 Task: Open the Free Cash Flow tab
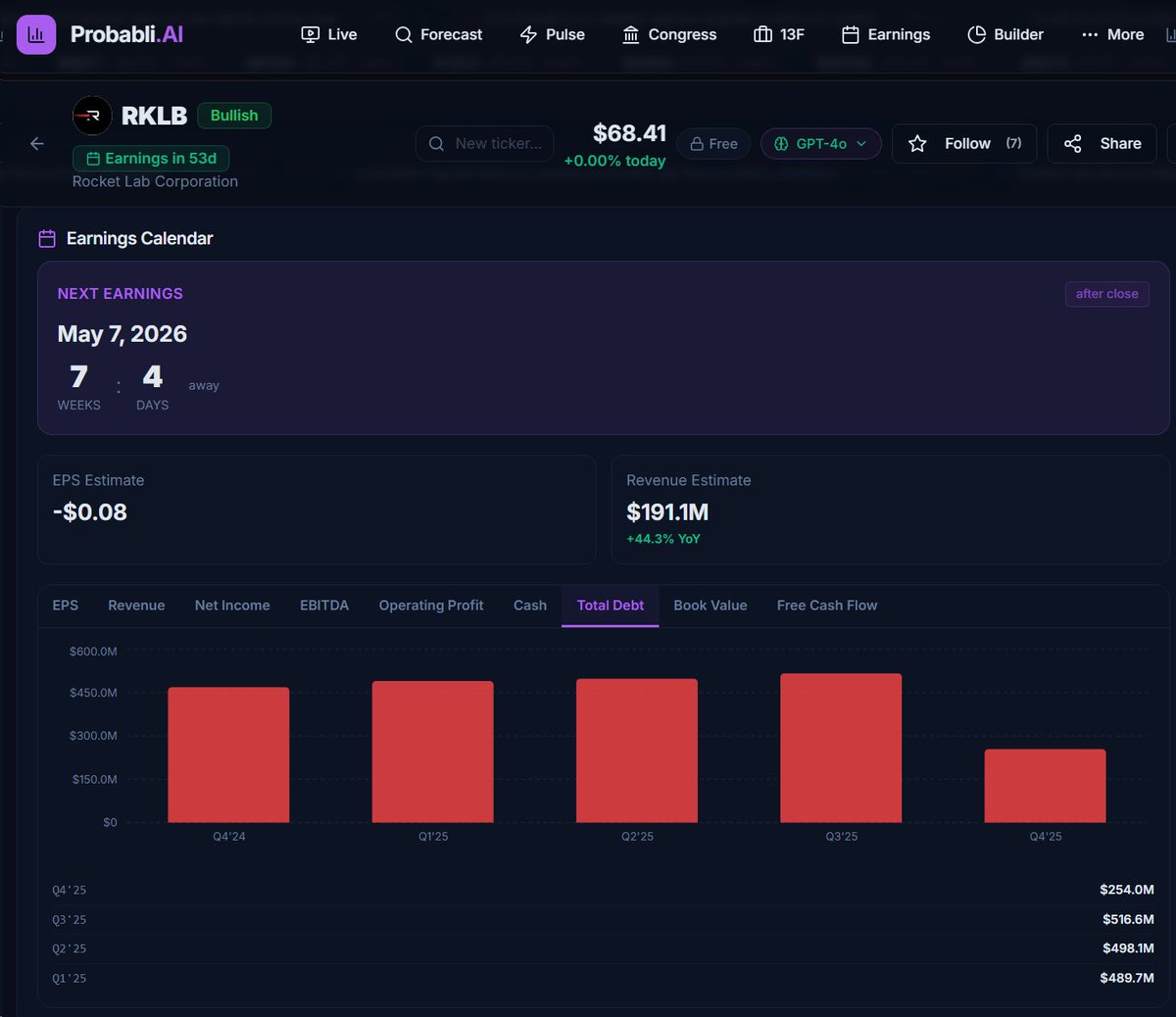click(x=827, y=605)
